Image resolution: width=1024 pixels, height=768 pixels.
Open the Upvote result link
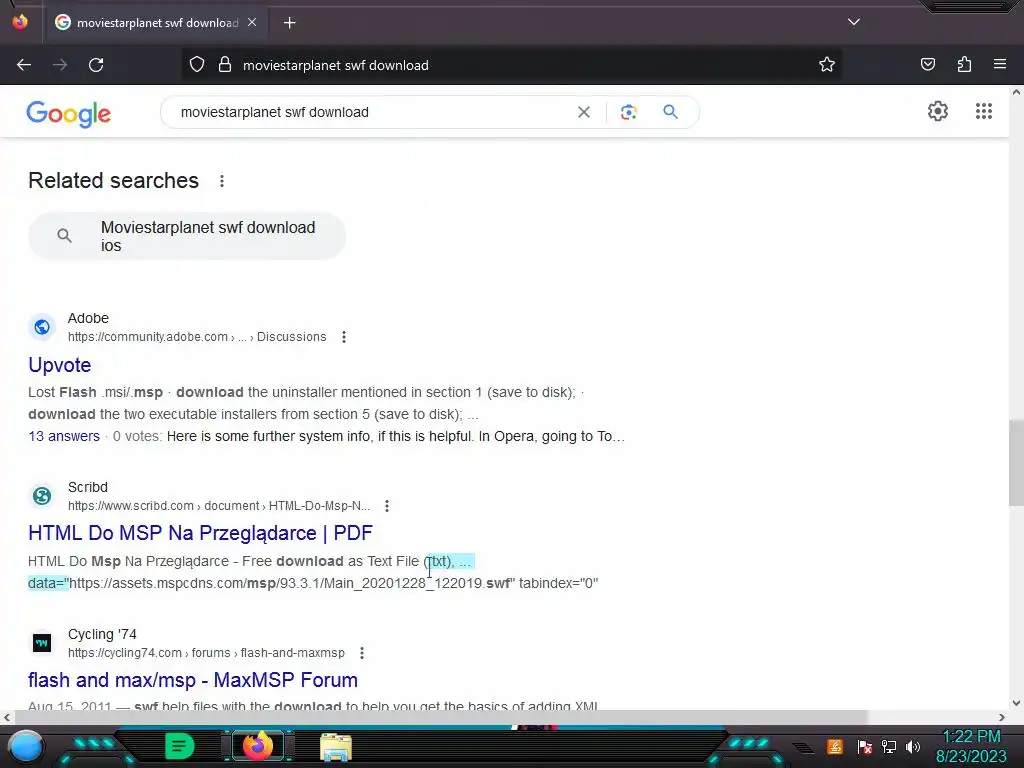pyautogui.click(x=59, y=365)
